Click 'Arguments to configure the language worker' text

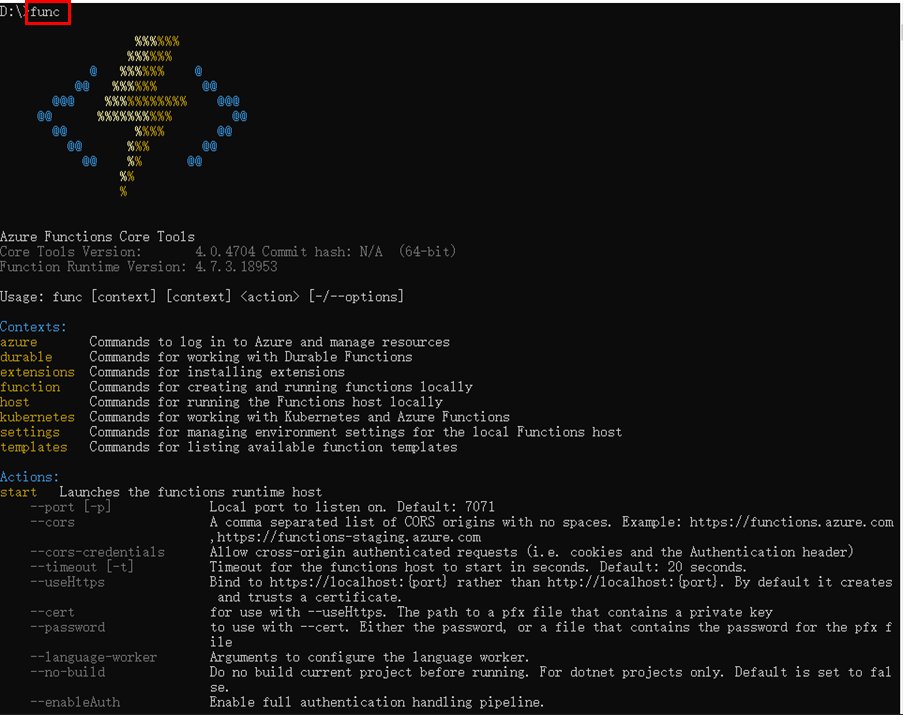[x=369, y=657]
